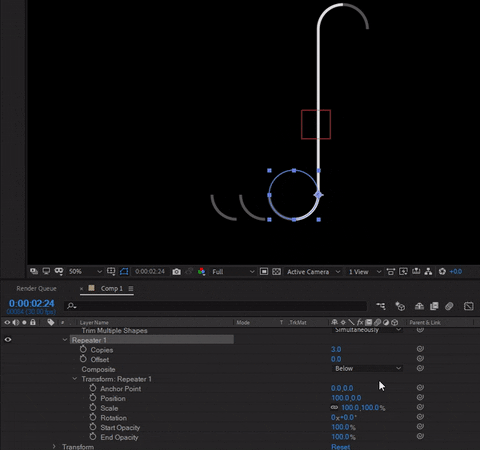
Task: Click the timeline current time 0:00:02:24
Action: pos(31,303)
